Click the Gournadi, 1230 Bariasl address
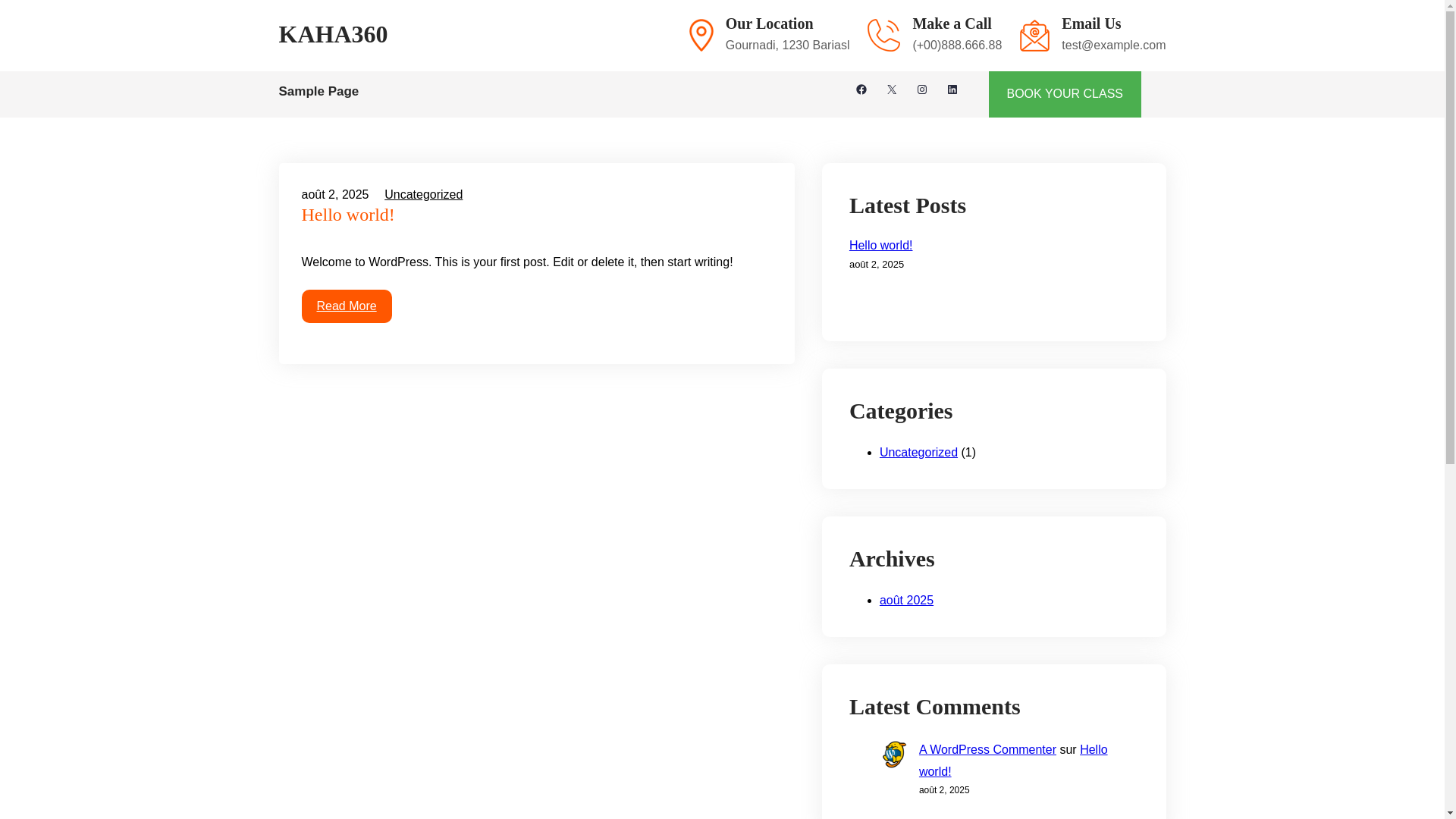1456x819 pixels. pyautogui.click(x=787, y=45)
